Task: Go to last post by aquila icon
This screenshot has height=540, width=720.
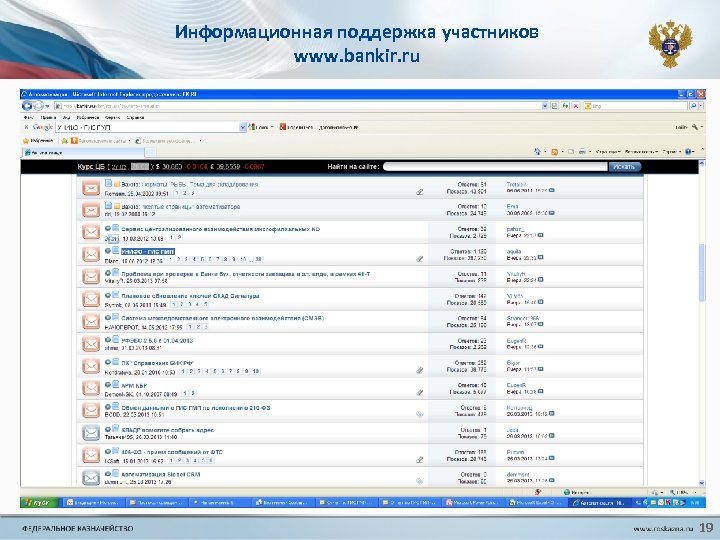Action: click(x=540, y=258)
